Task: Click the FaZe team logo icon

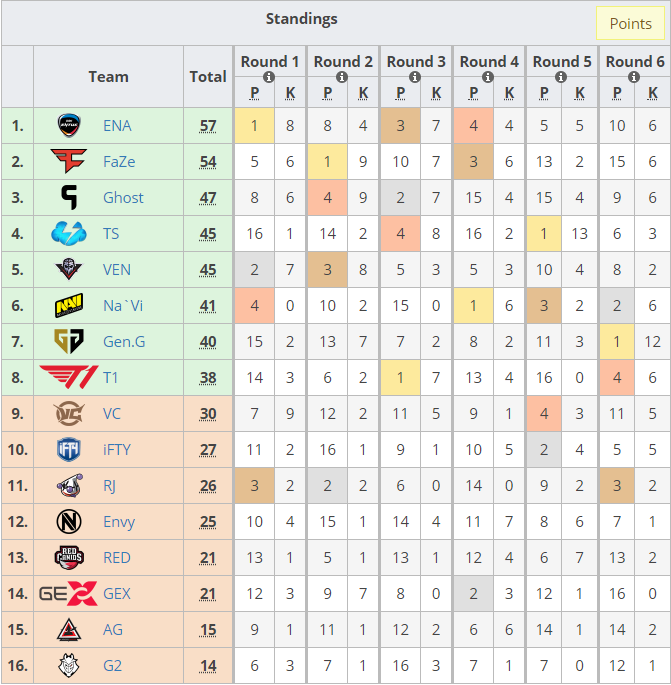Action: coord(69,161)
